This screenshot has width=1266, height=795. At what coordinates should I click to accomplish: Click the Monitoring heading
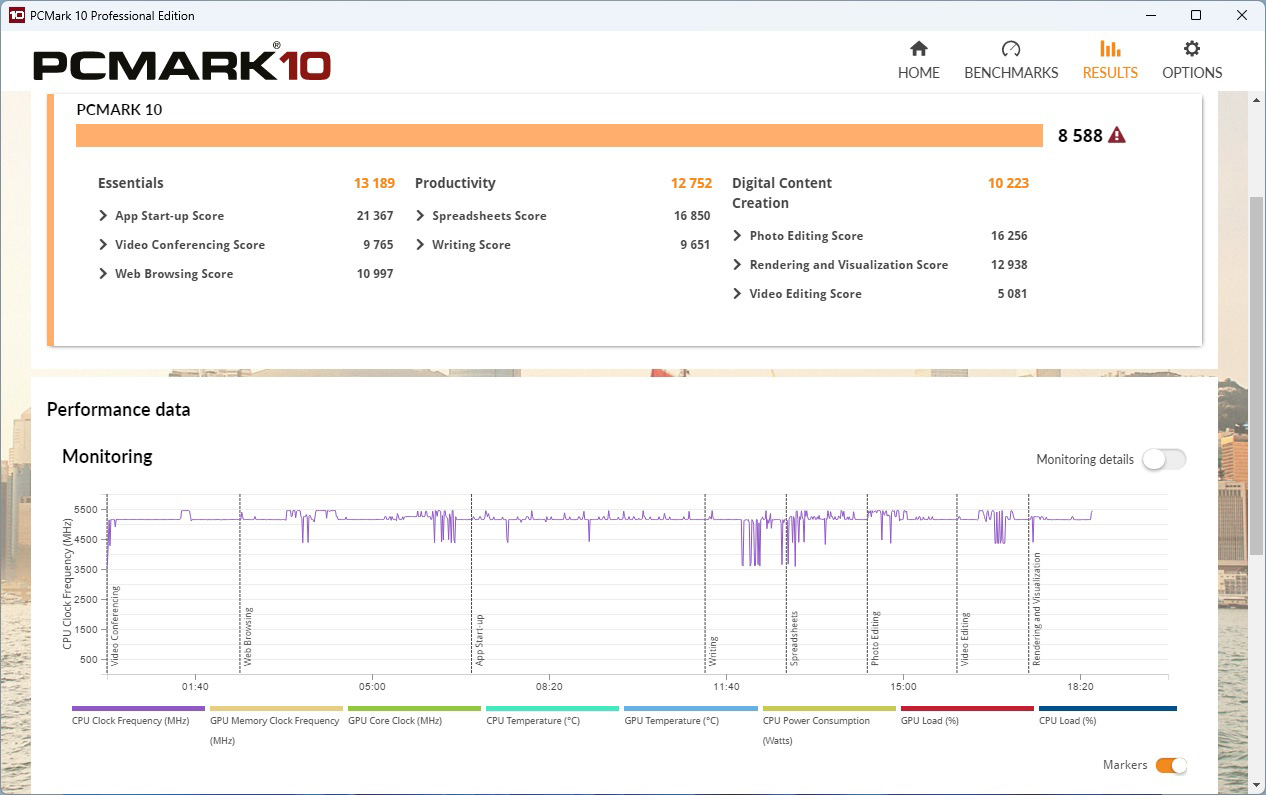[107, 457]
